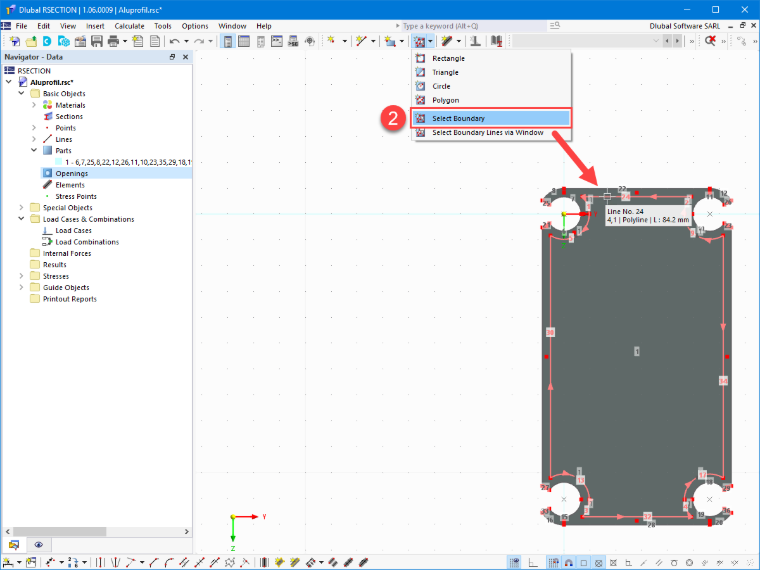Screen dimensions: 760x570
Task: Choose Polygon from opening dropdown
Action: (x=491, y=100)
